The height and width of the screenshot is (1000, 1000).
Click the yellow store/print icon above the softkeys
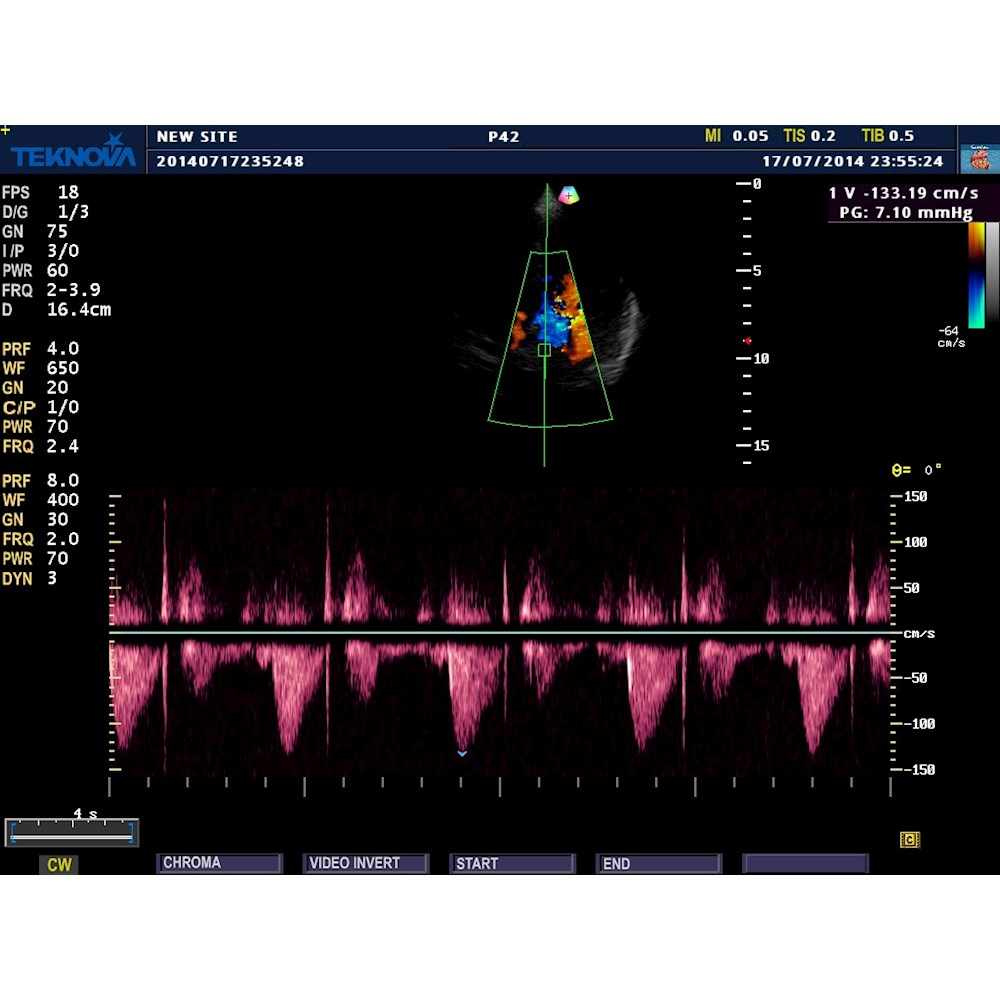tap(909, 840)
